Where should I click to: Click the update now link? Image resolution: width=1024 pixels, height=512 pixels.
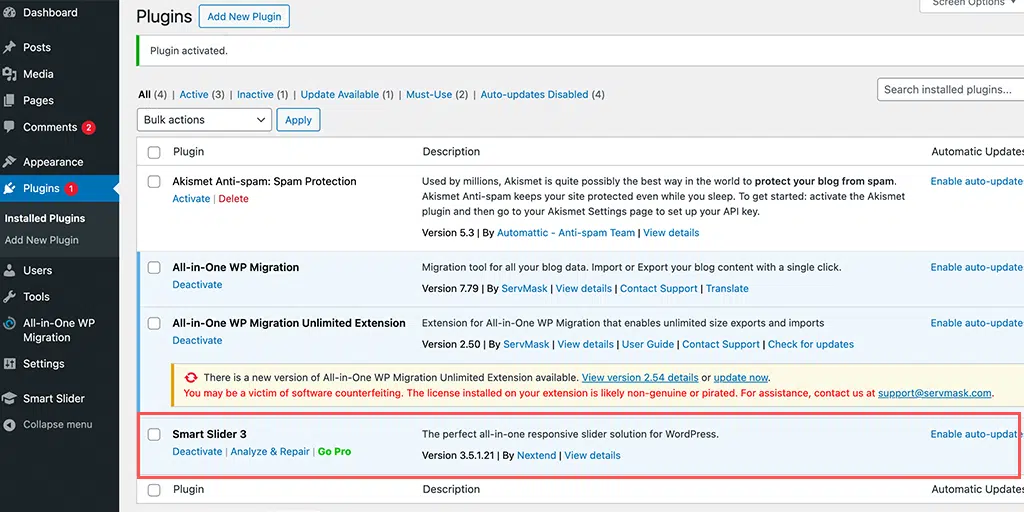pos(741,377)
